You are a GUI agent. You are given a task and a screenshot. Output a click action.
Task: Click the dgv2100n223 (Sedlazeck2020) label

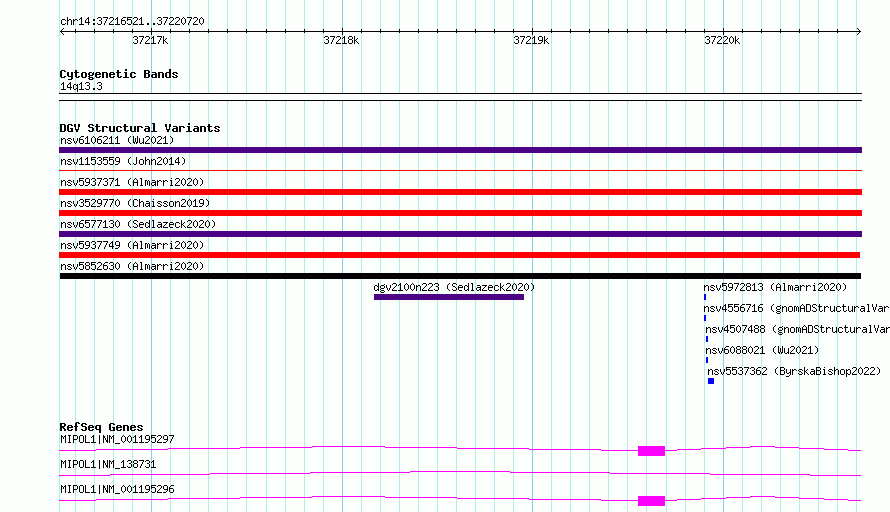coord(454,287)
